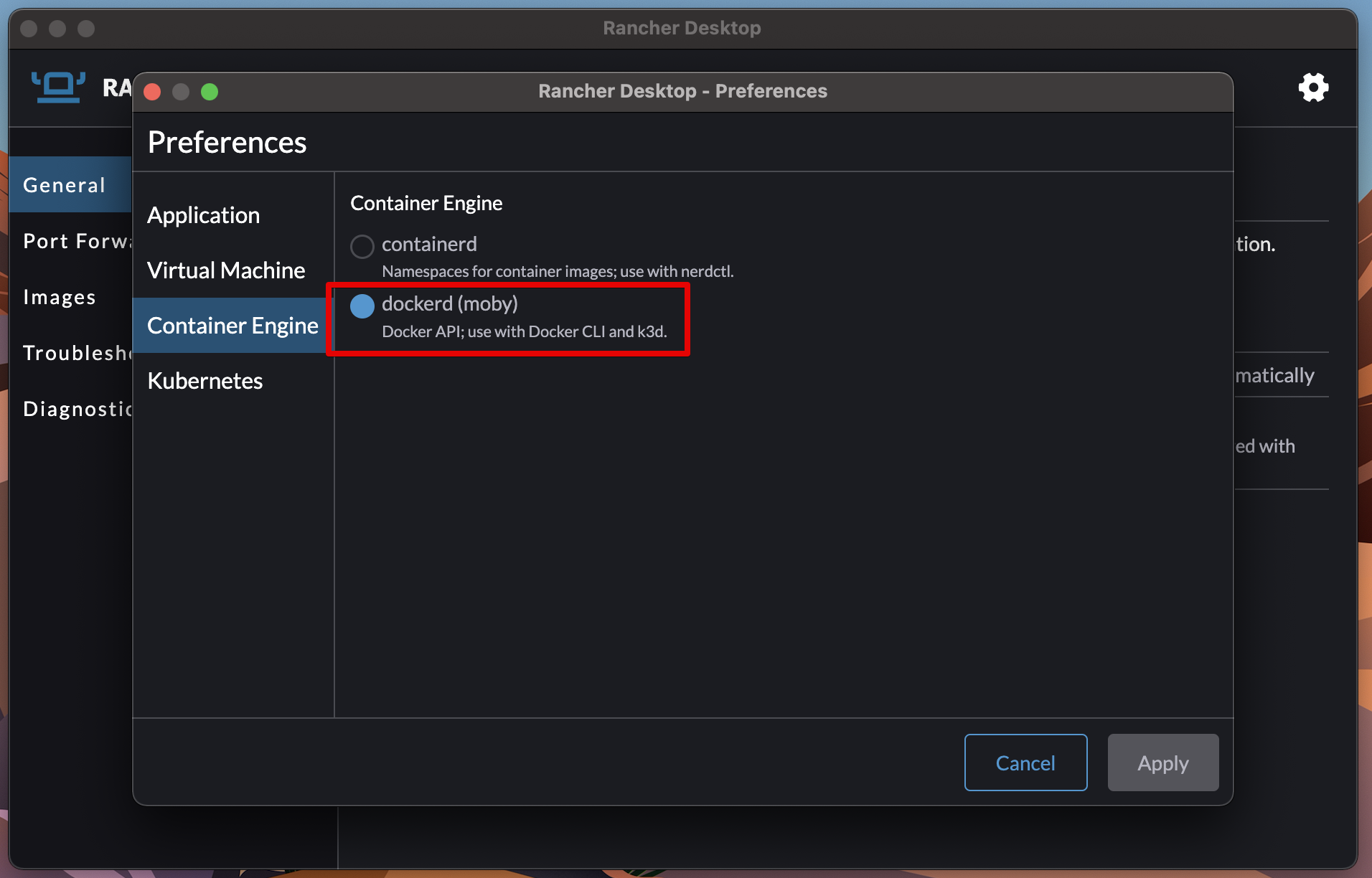
Task: Select the dockerd (moby) radio button
Action: 362,306
